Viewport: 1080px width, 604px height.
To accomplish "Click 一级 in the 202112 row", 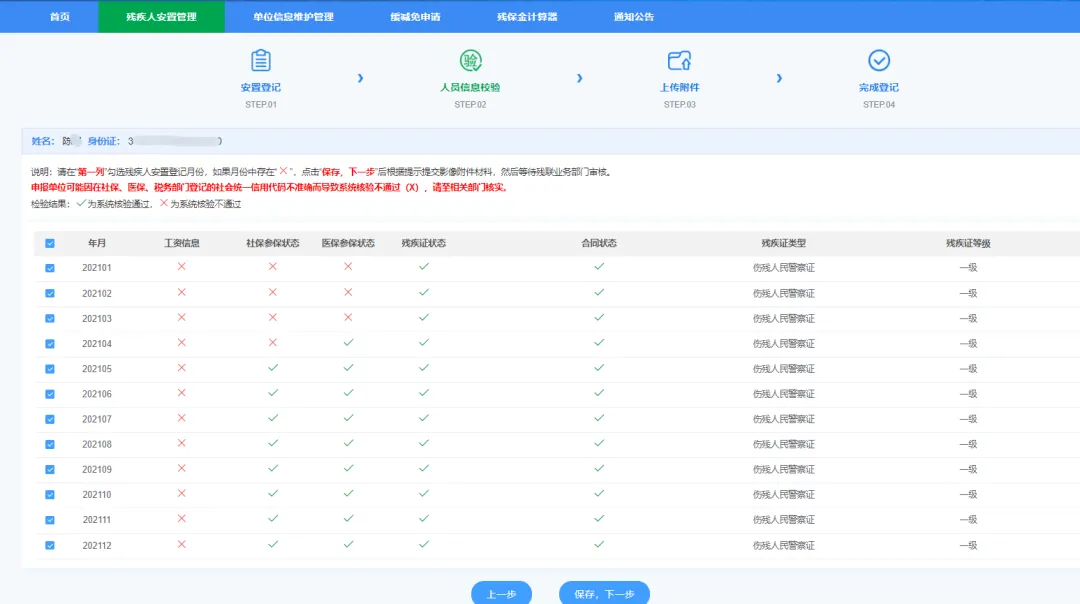I will click(x=968, y=545).
